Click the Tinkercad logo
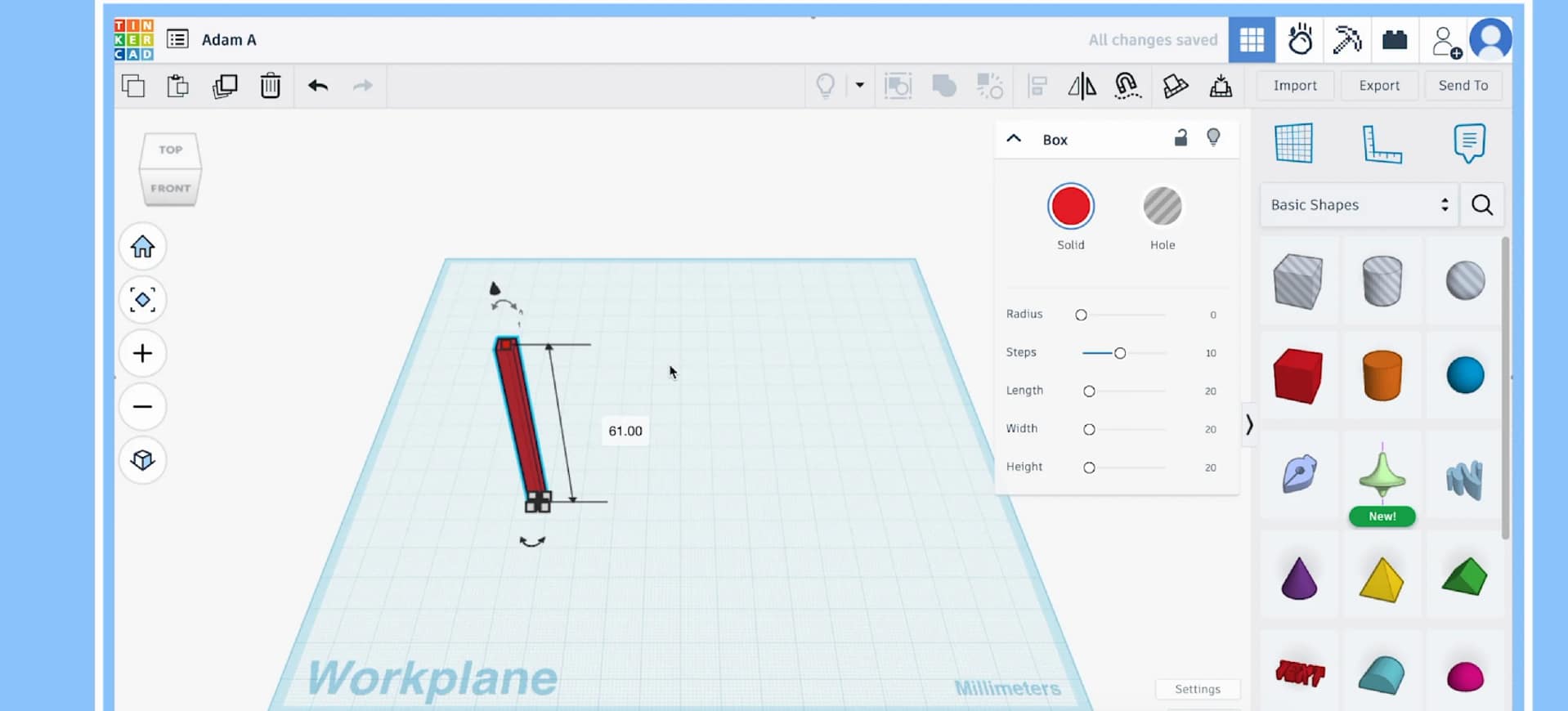Viewport: 1568px width, 711px height. (133, 40)
